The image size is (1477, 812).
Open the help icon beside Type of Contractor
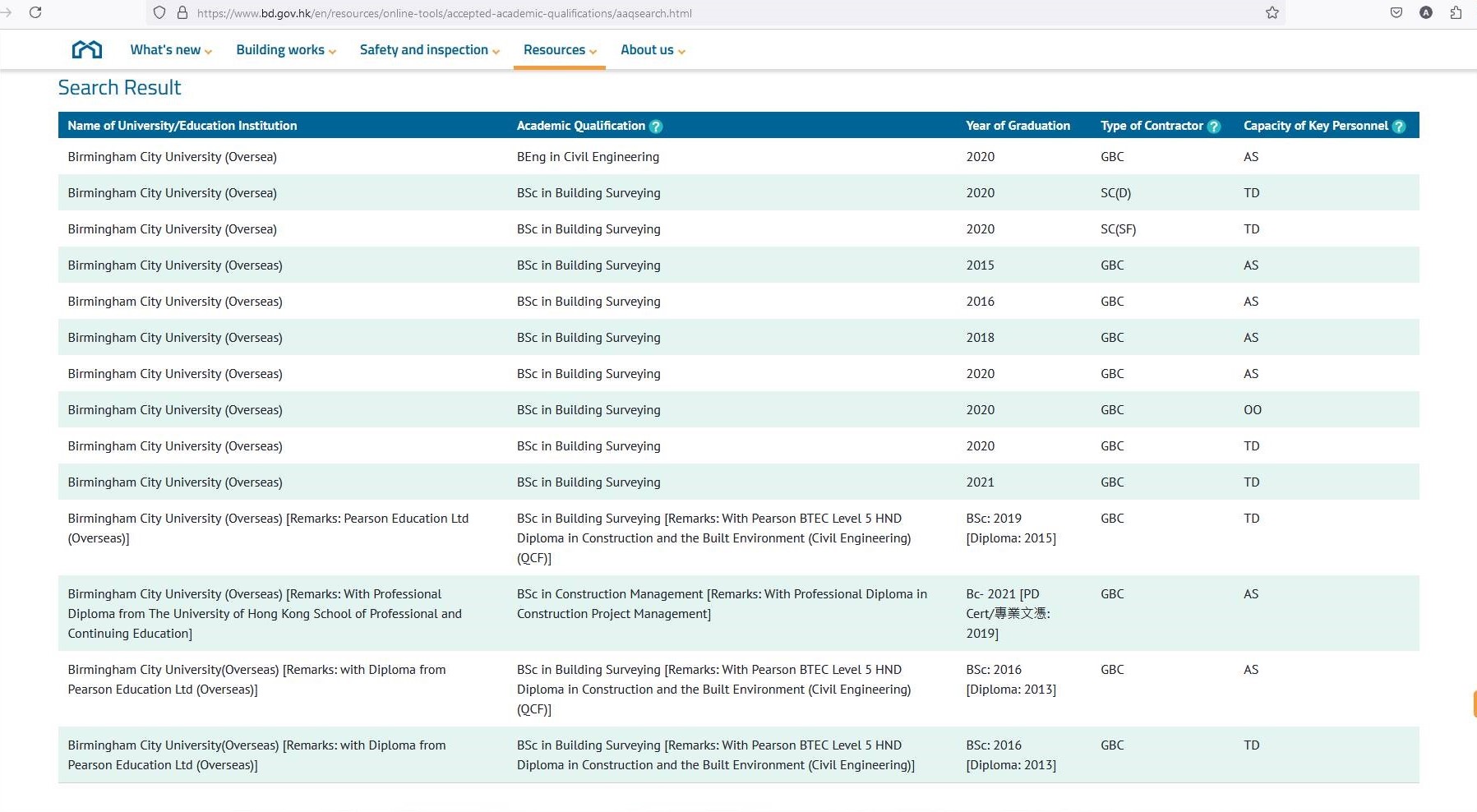coord(1214,127)
